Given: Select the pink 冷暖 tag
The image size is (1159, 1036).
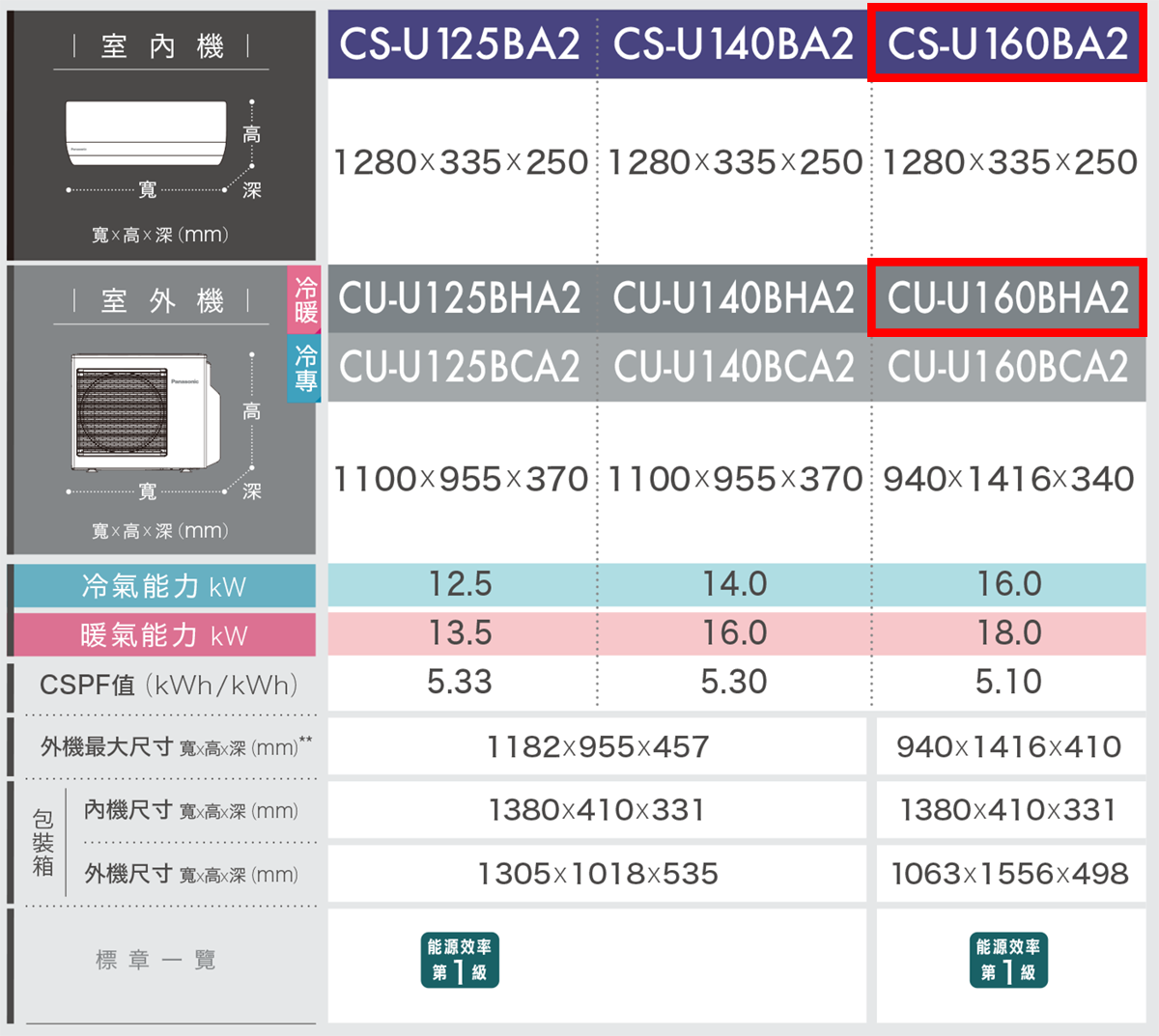Looking at the screenshot, I should pos(305,299).
